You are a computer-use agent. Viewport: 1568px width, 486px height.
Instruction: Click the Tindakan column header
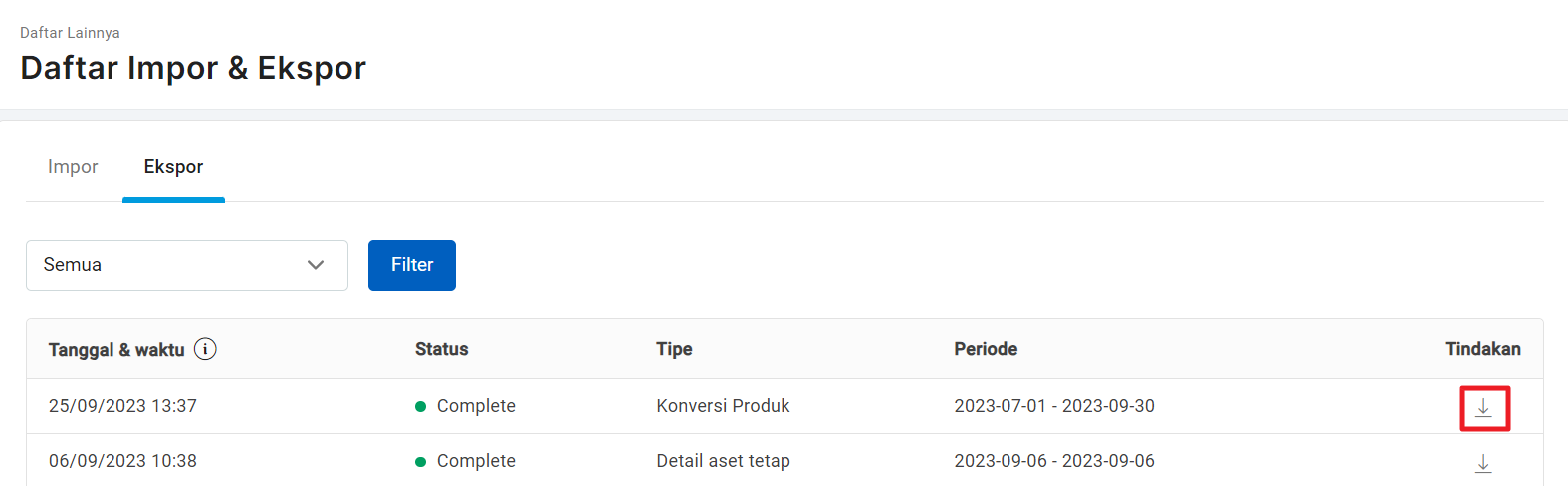coord(1482,349)
